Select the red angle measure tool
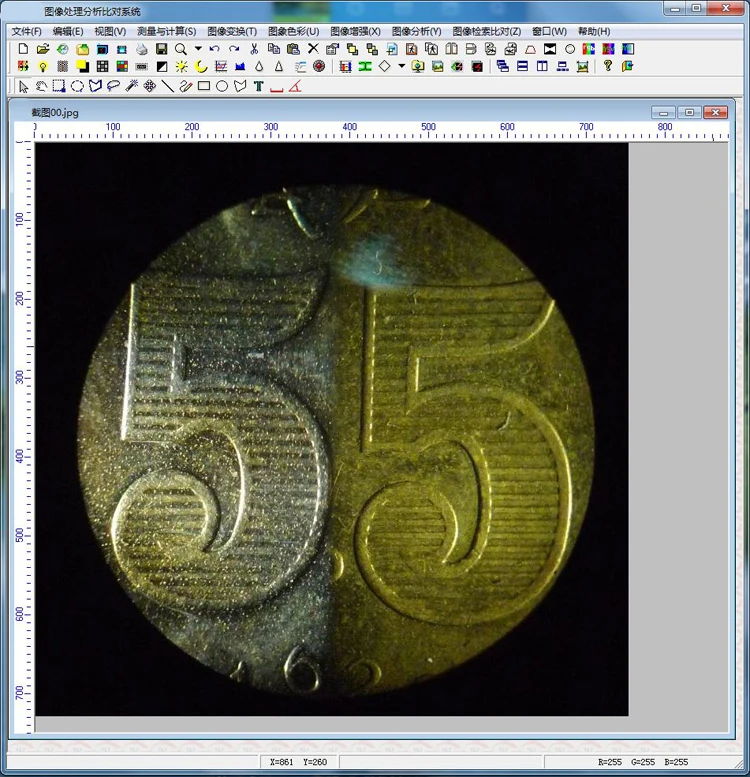The width and height of the screenshot is (750, 777). [x=295, y=87]
